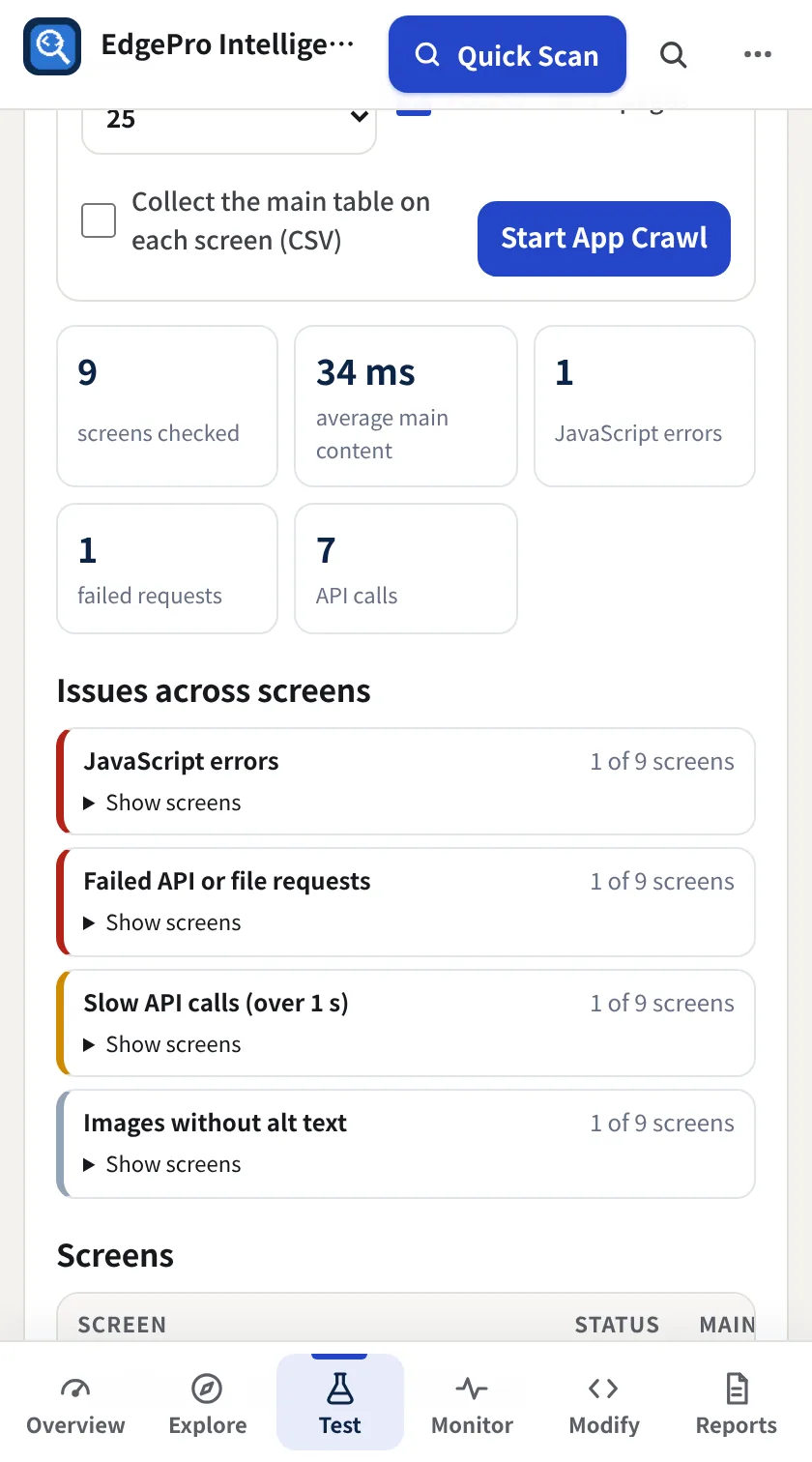Run a Quick Scan
812x1462 pixels.
[x=507, y=55]
